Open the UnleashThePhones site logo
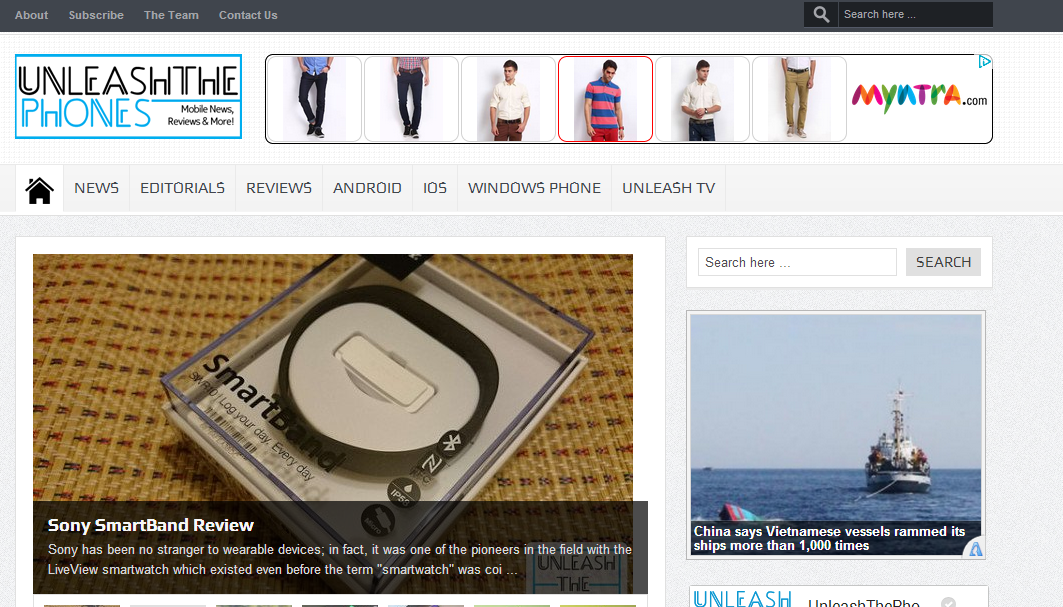 (129, 96)
